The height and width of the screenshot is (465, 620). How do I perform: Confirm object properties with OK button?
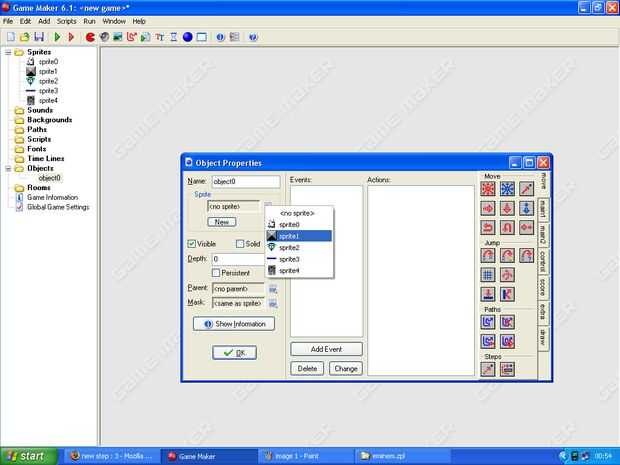click(x=234, y=353)
